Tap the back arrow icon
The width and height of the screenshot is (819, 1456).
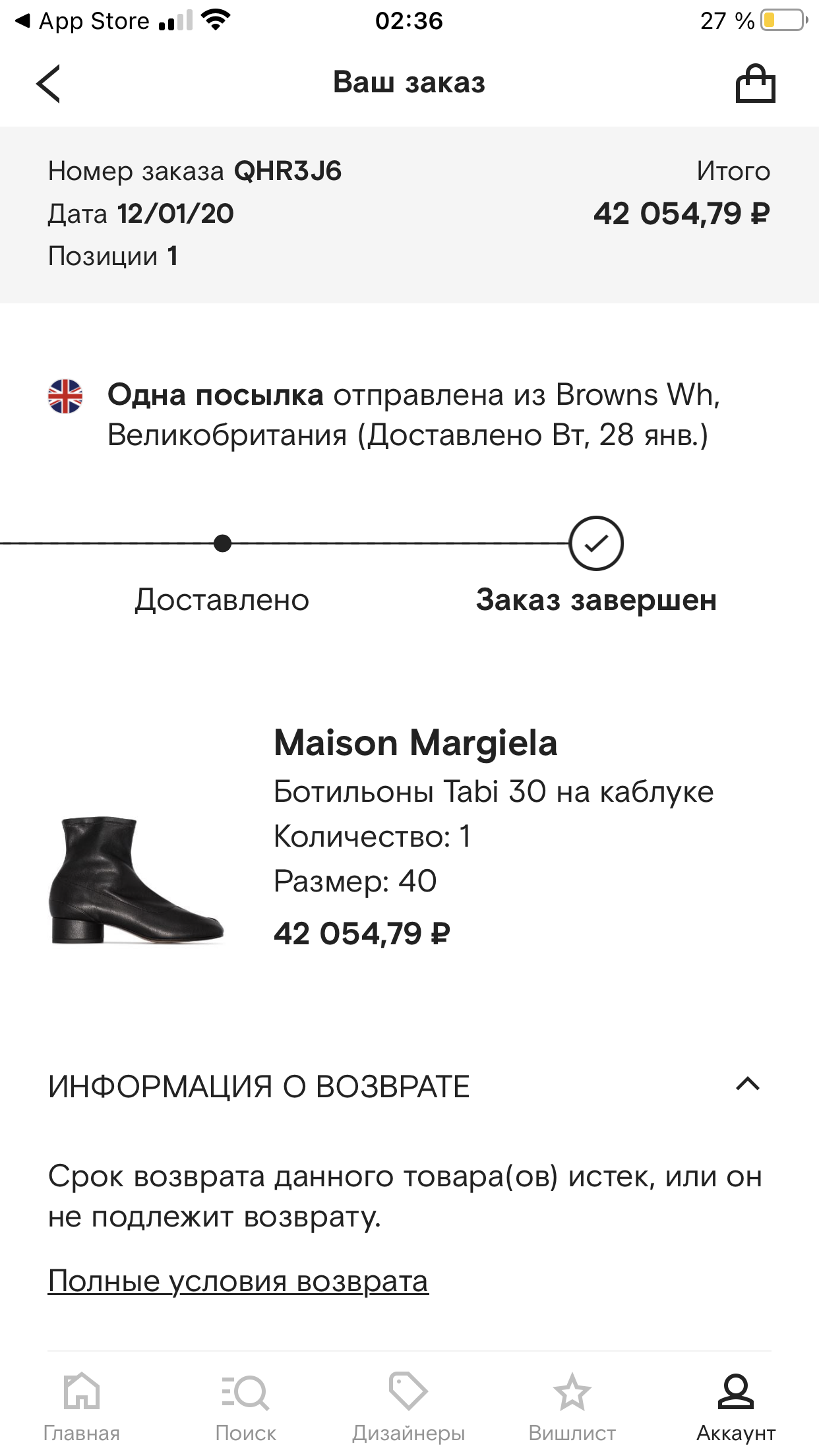click(x=48, y=84)
